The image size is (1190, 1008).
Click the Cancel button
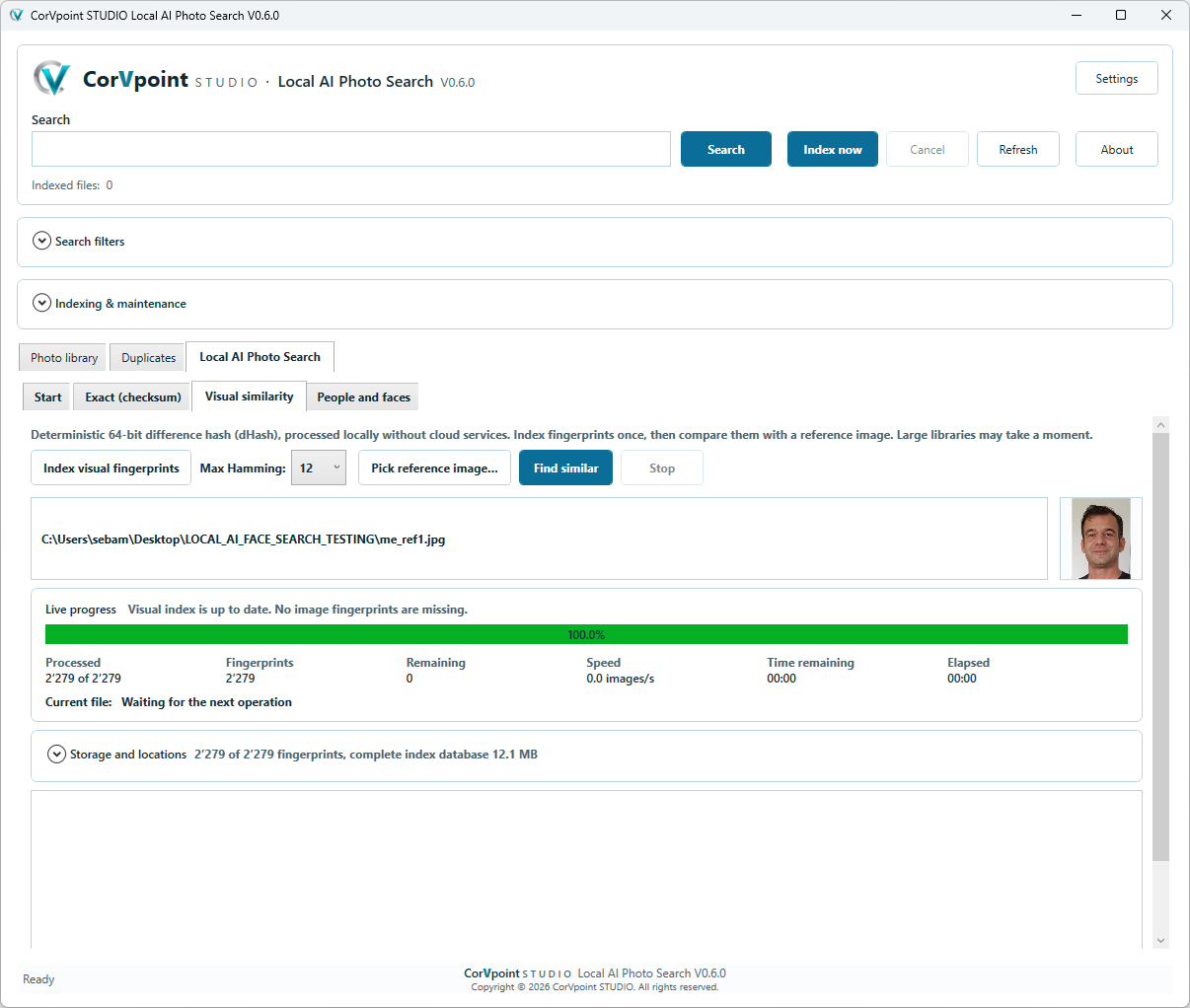(928, 149)
